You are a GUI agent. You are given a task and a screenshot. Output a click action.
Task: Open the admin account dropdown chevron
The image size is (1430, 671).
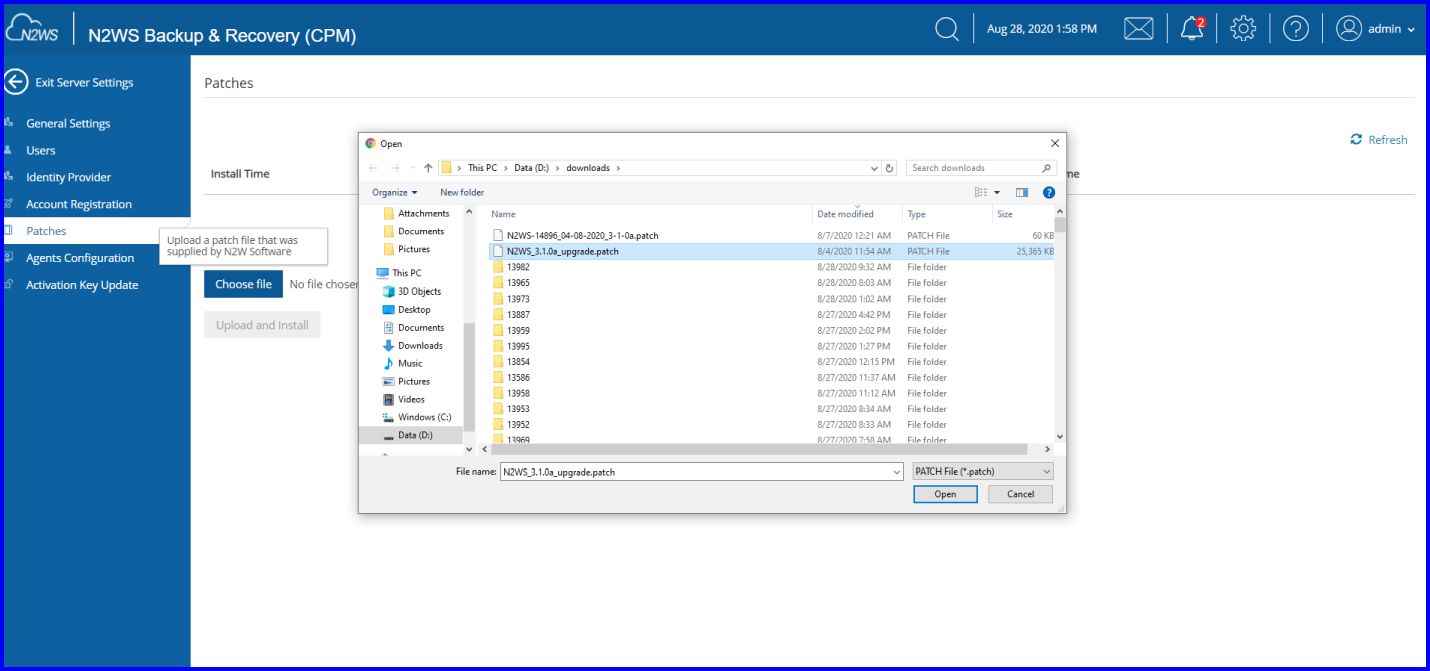pyautogui.click(x=1411, y=30)
